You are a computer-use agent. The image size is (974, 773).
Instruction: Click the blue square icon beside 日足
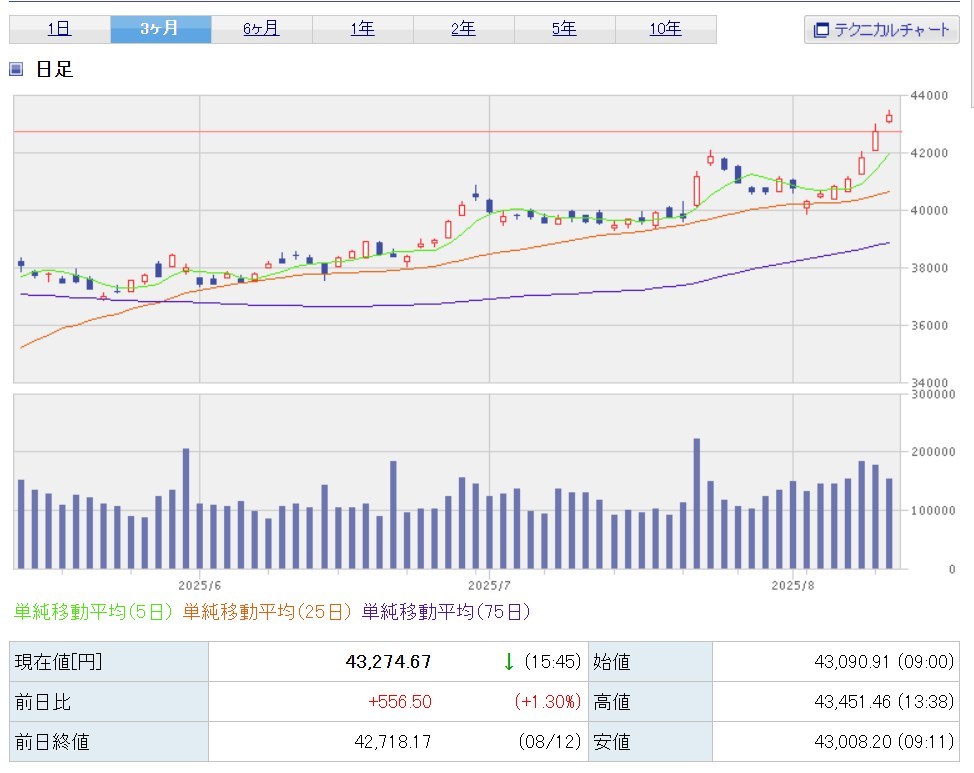pos(16,70)
